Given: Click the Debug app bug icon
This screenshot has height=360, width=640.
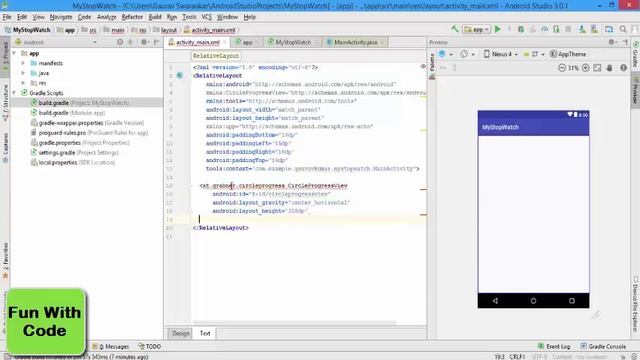Looking at the screenshot, I should (x=521, y=29).
